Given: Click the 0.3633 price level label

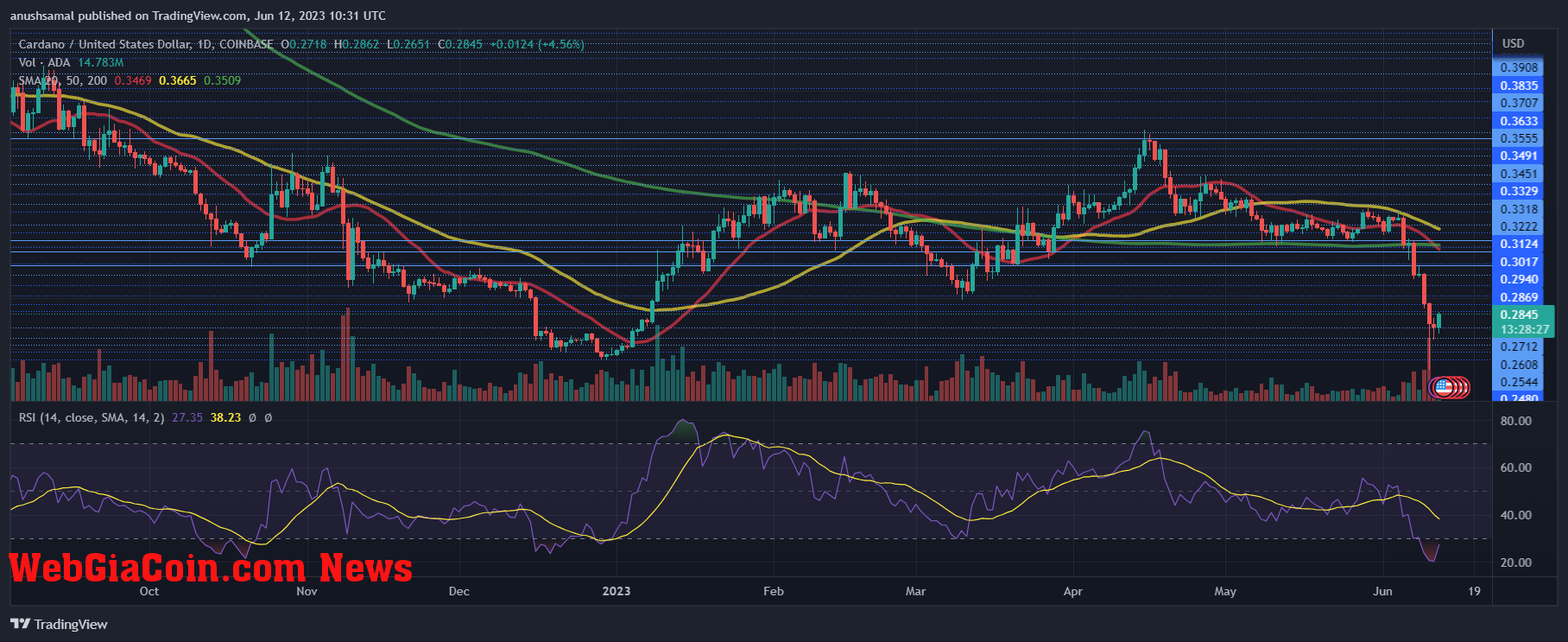Looking at the screenshot, I should pos(1519,121).
